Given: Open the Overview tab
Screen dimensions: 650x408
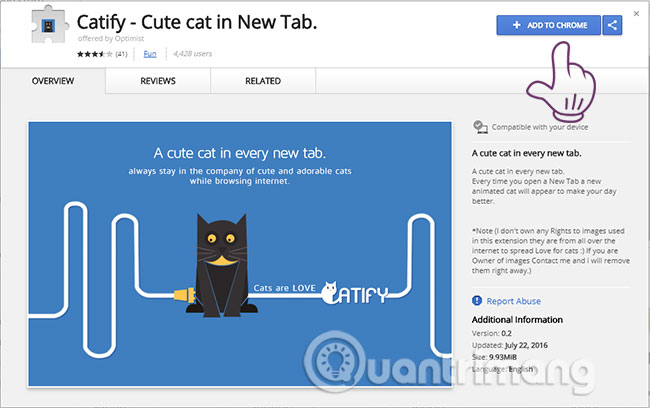Looking at the screenshot, I should tap(53, 81).
